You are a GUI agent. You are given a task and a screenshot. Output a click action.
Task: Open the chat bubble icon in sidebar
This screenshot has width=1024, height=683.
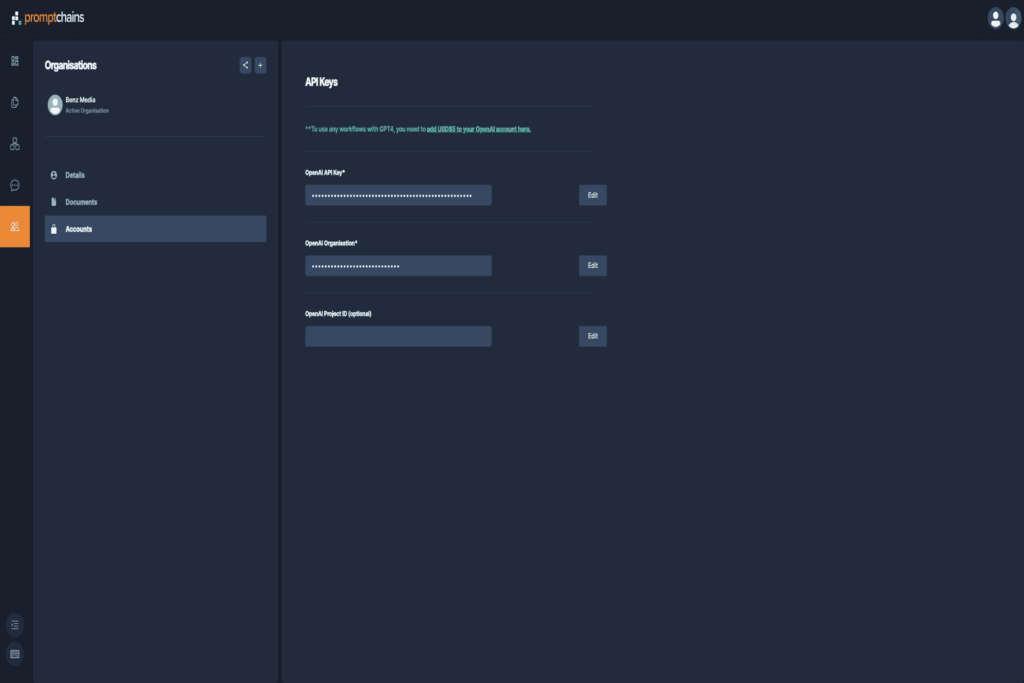coord(14,185)
